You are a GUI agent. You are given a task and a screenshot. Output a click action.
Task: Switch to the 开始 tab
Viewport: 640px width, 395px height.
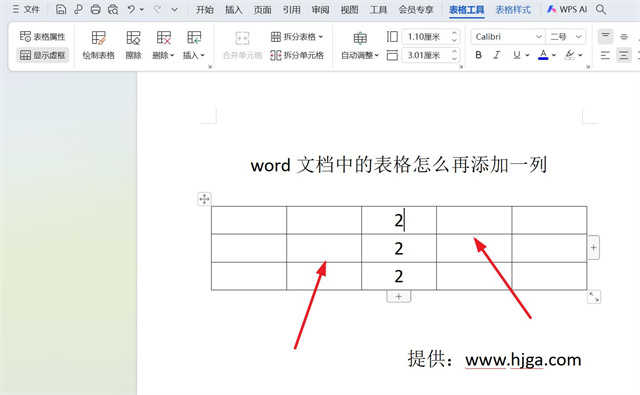204,9
